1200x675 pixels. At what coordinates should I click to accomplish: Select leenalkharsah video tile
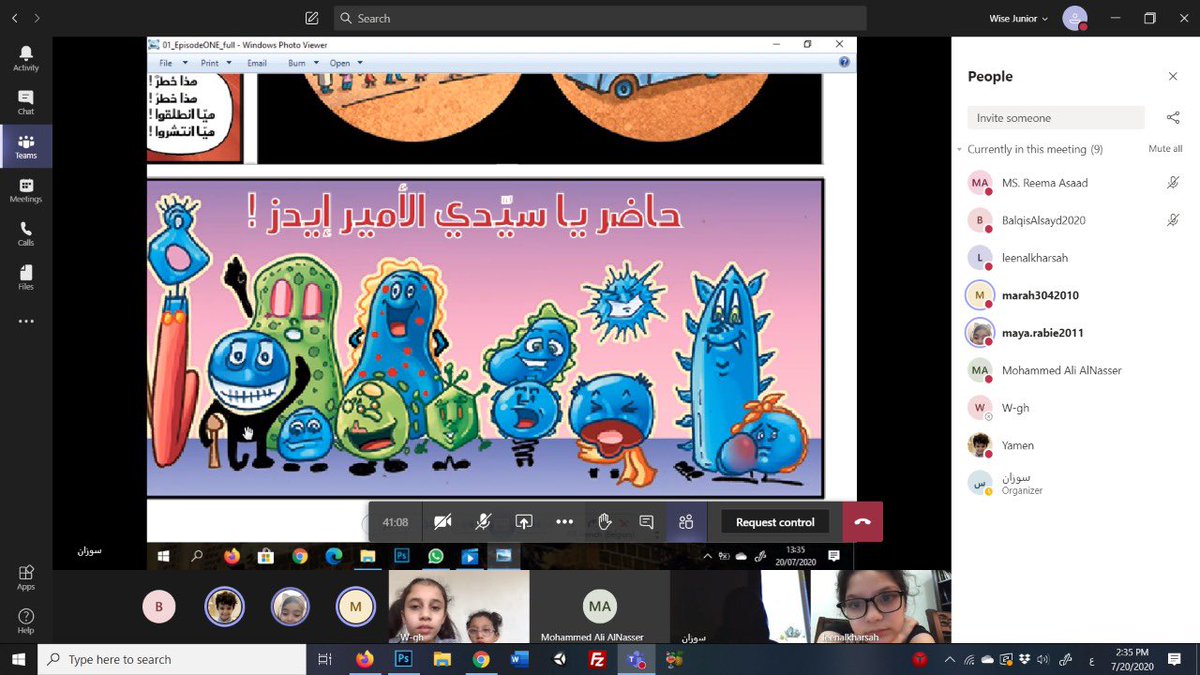point(879,606)
